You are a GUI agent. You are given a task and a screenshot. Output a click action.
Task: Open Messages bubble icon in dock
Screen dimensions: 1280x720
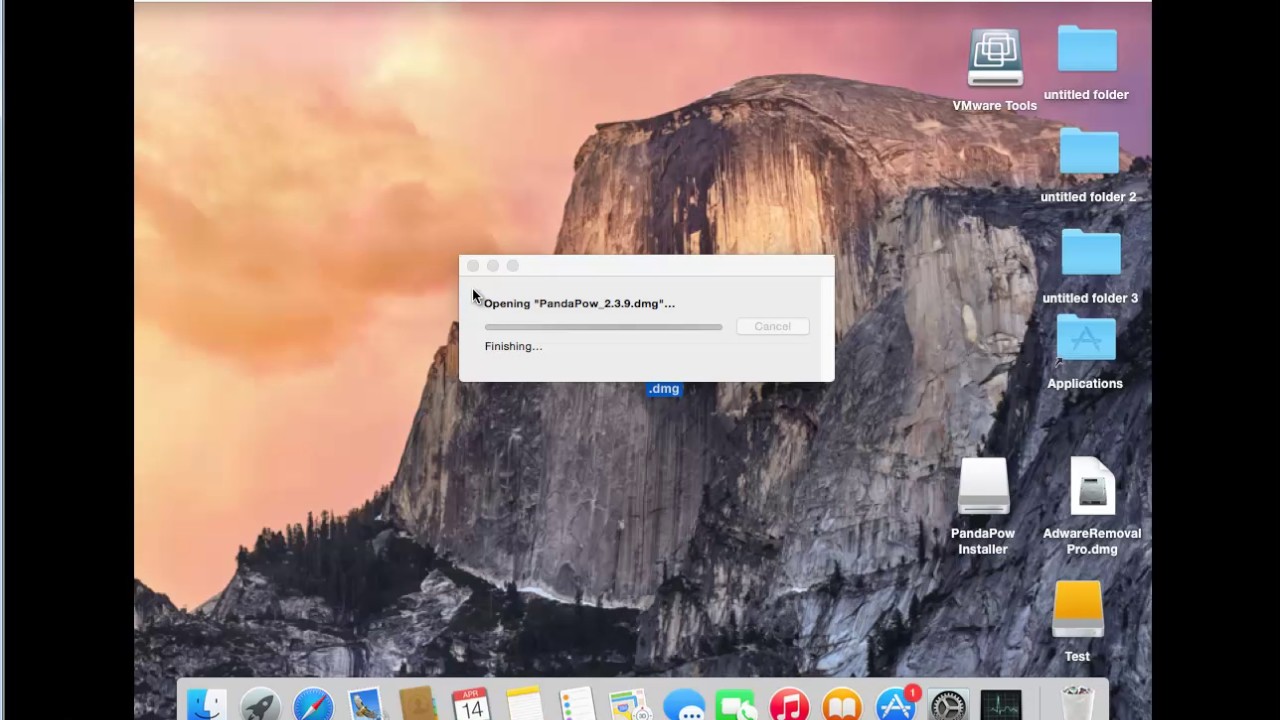(x=684, y=705)
